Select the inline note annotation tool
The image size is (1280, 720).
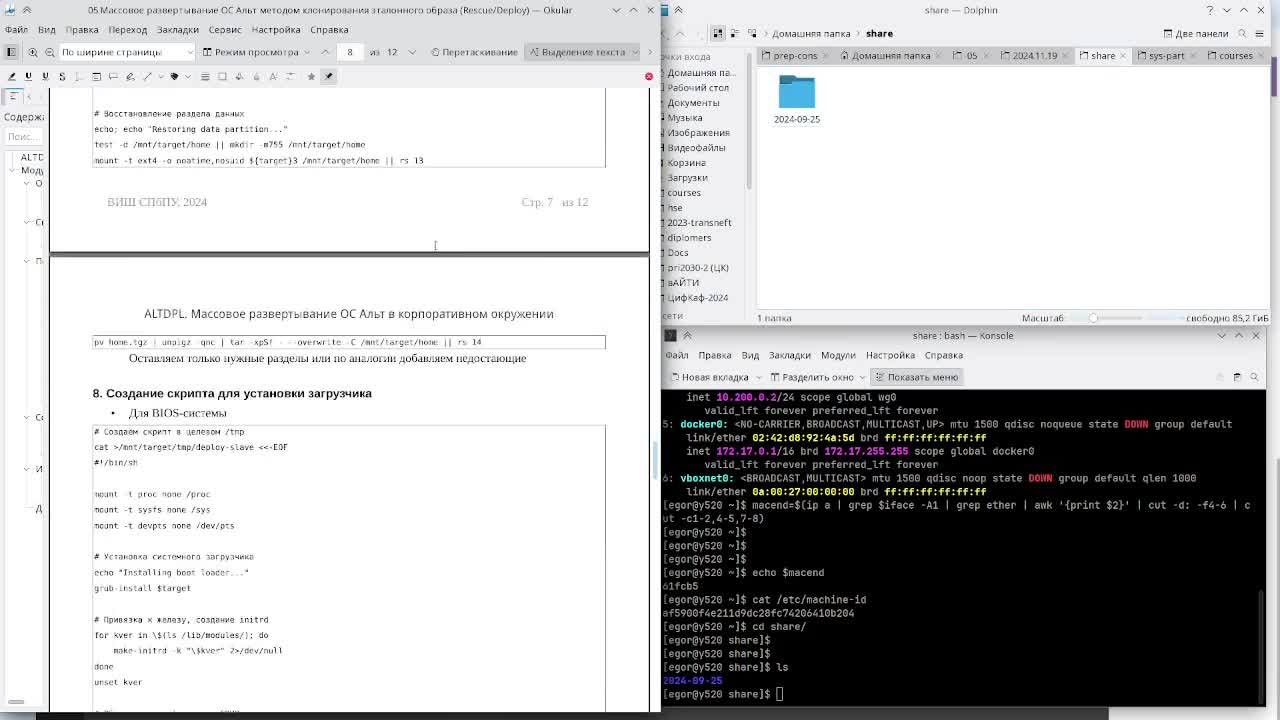(x=96, y=76)
